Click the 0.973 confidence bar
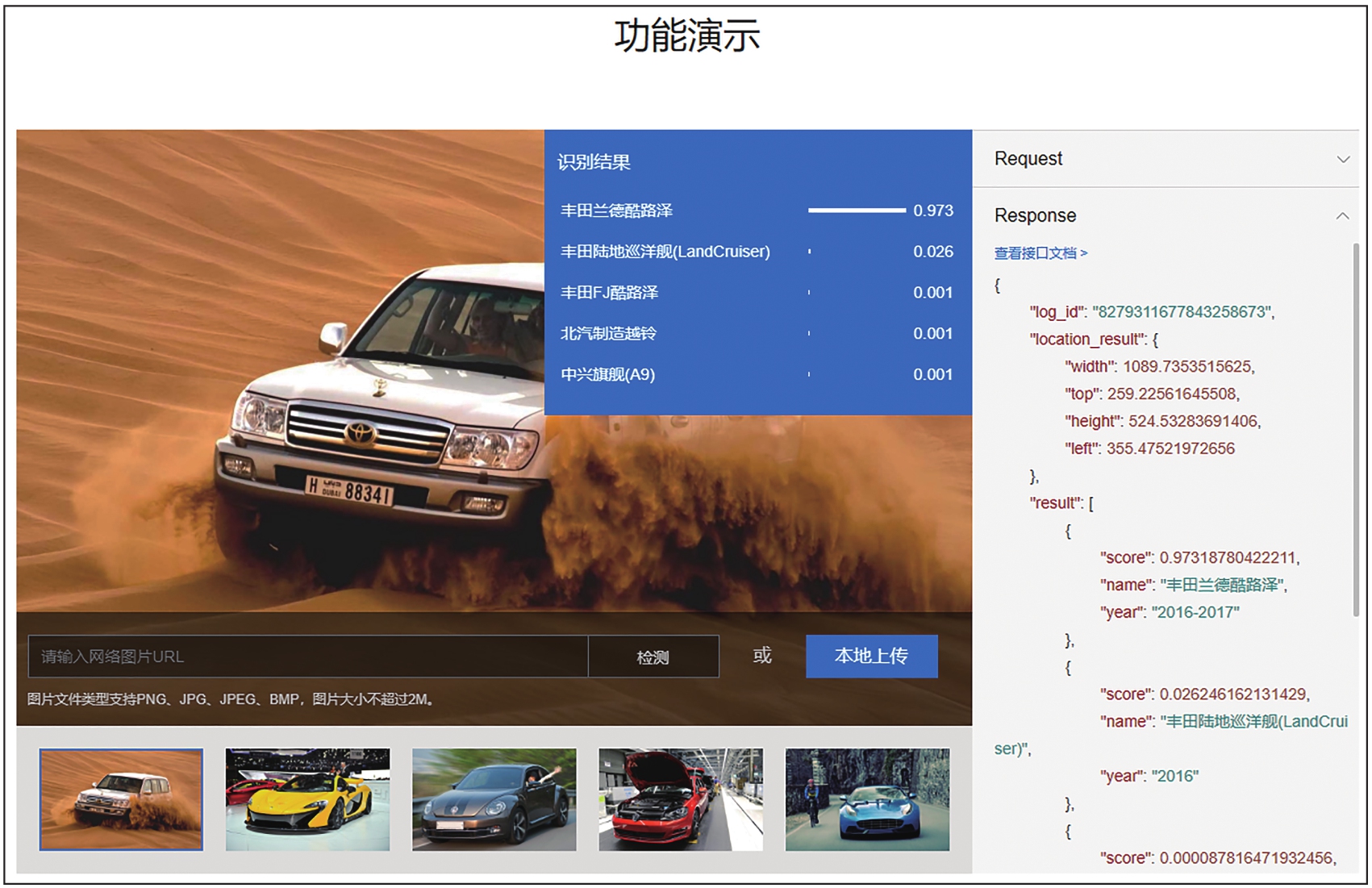Image resolution: width=1372 pixels, height=888 pixels. [857, 211]
